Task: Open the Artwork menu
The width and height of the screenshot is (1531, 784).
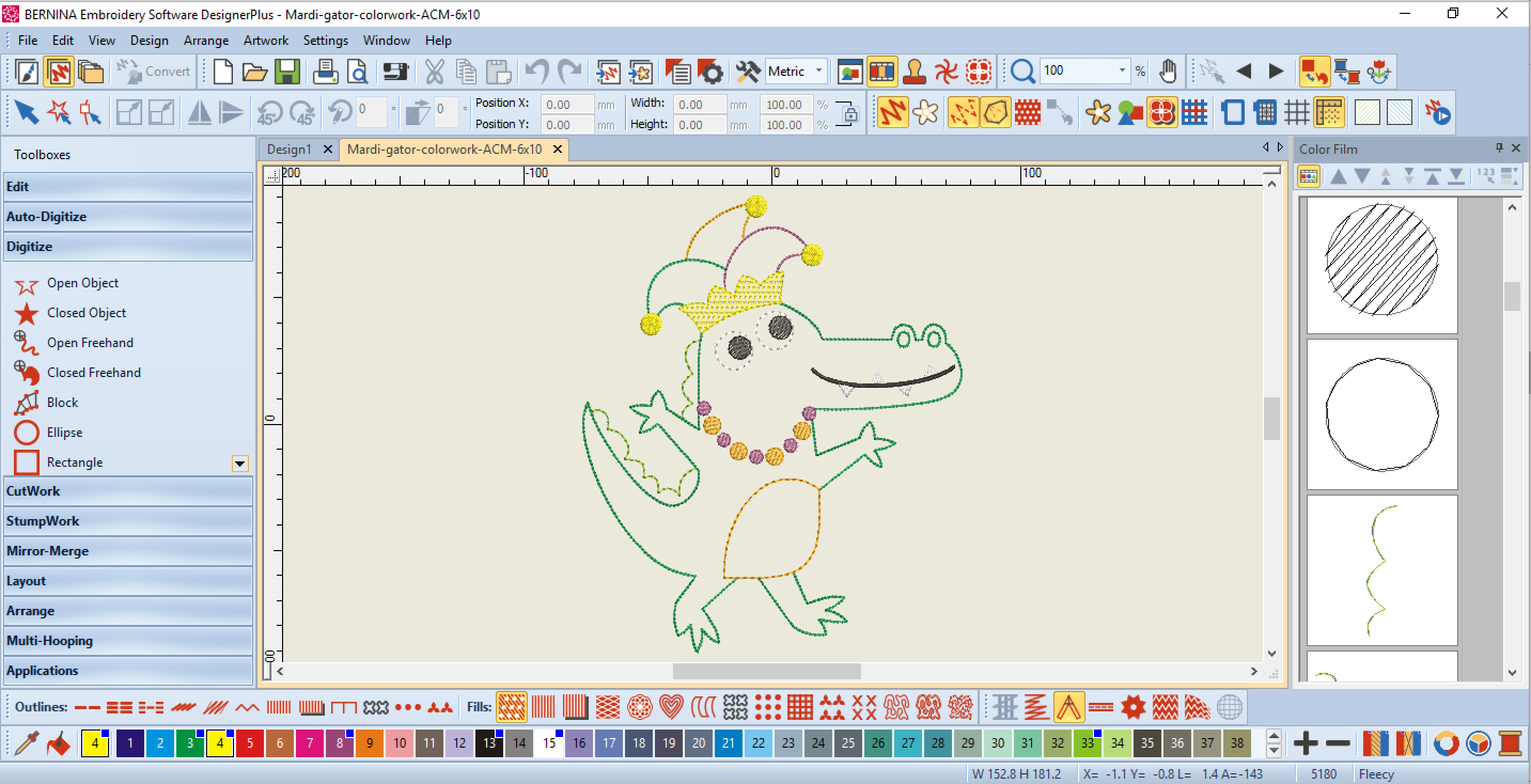Action: 265,41
